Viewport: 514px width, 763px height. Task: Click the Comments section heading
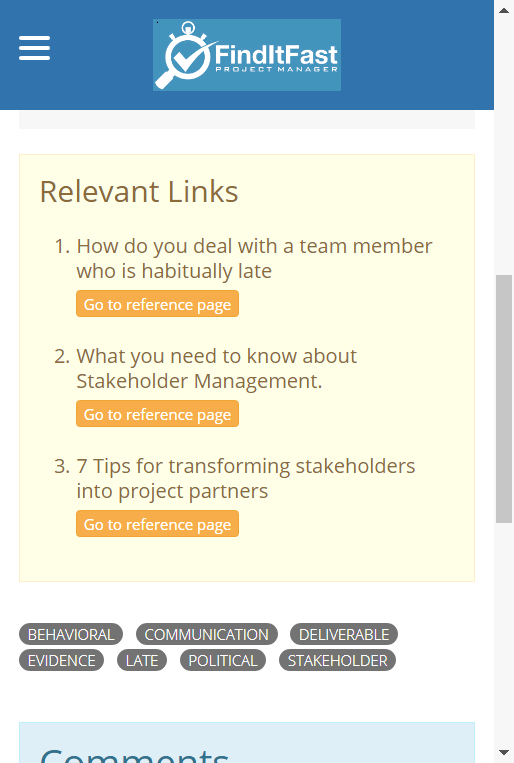pos(134,754)
